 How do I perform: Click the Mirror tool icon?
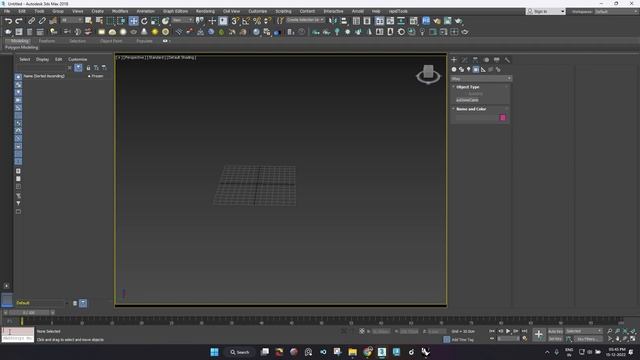point(333,21)
